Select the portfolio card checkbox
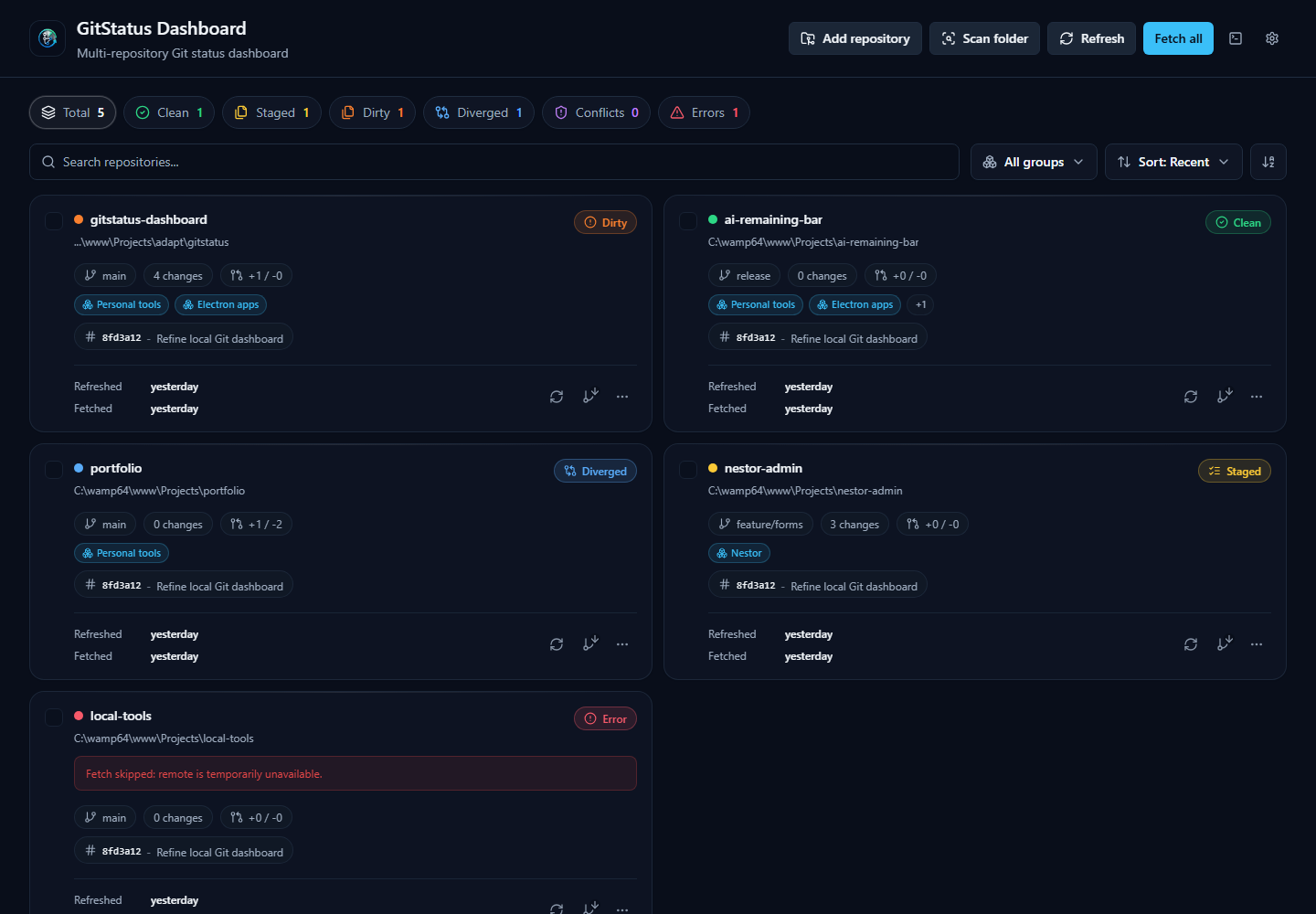 pyautogui.click(x=54, y=470)
